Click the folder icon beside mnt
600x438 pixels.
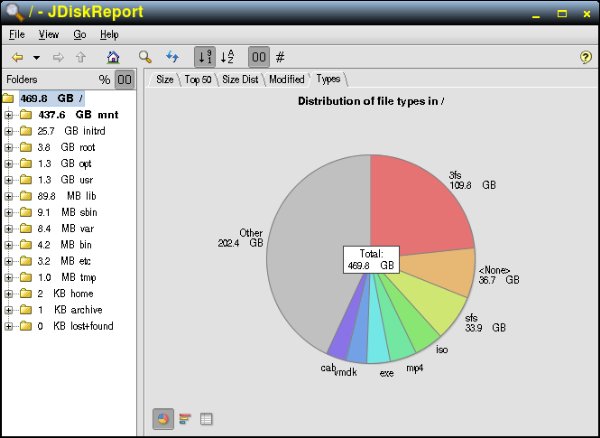tap(26, 115)
